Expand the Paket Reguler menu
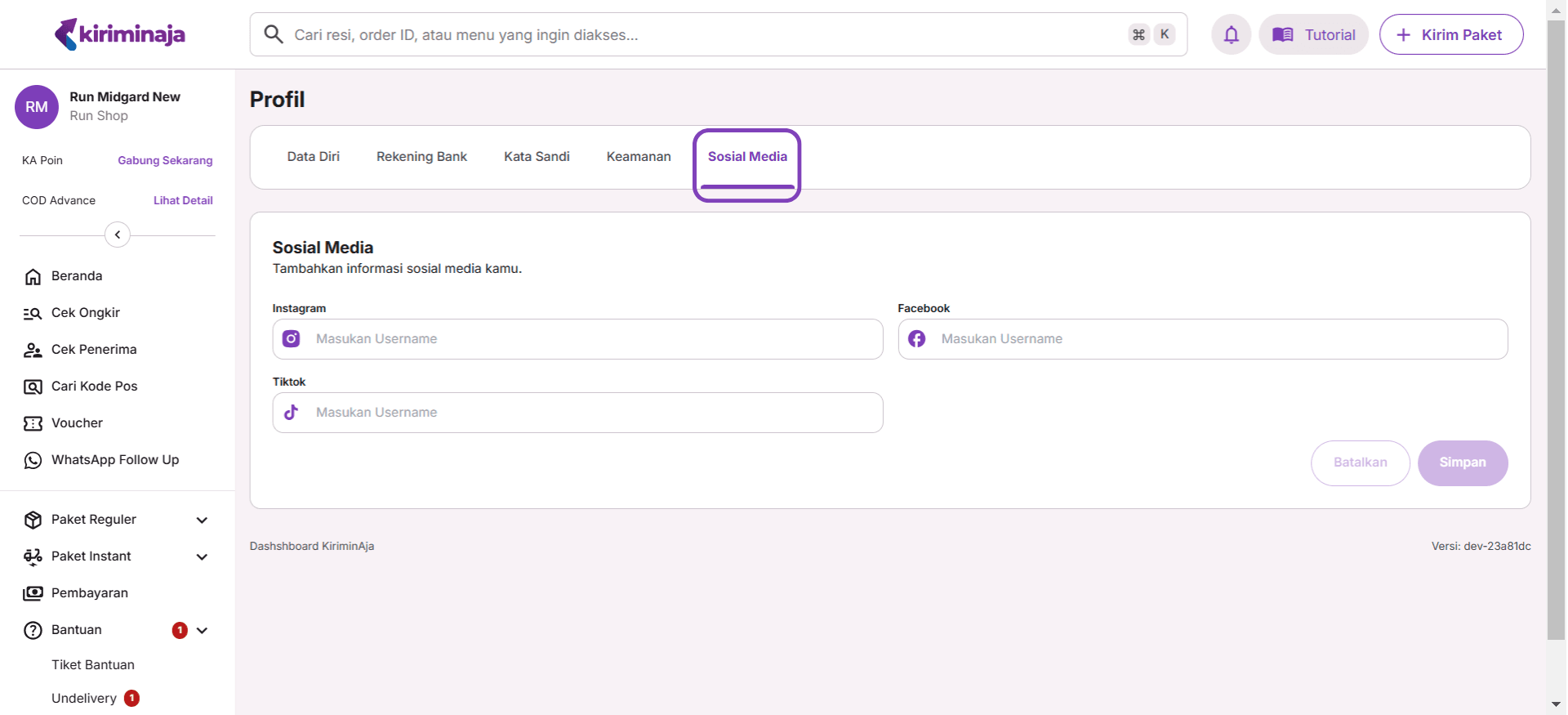 coord(202,521)
